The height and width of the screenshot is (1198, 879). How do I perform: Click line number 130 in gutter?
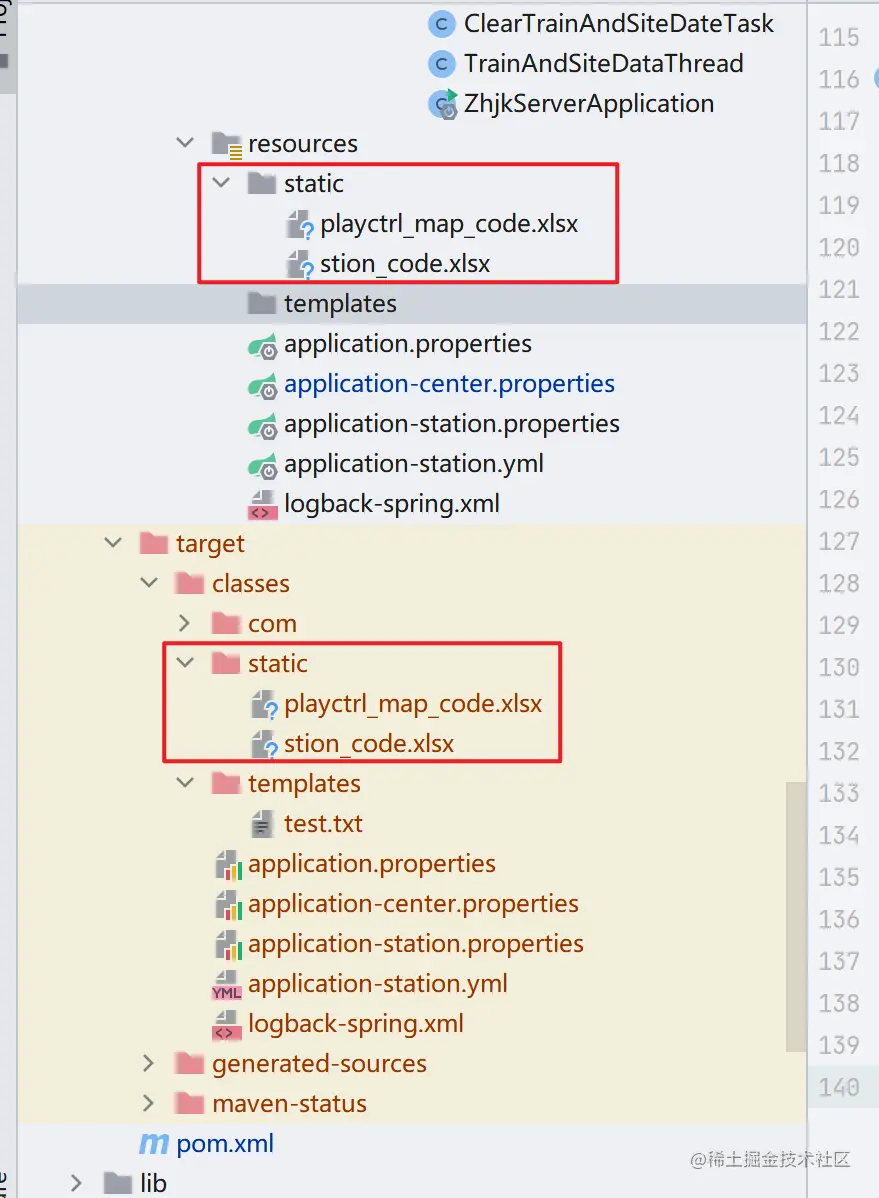click(838, 667)
